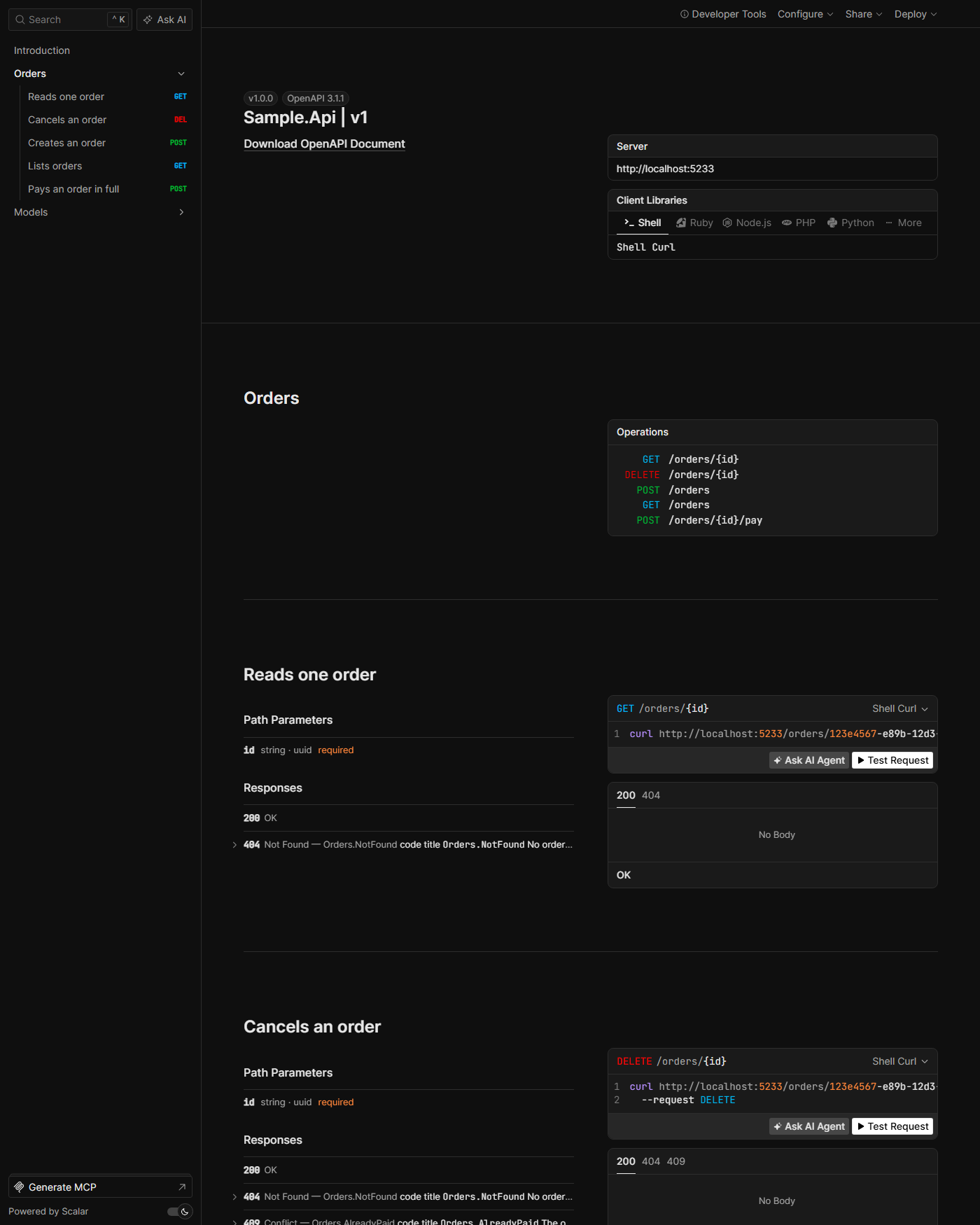Click Test Request for DELETE orders id
The image size is (980, 1225).
click(x=892, y=1126)
